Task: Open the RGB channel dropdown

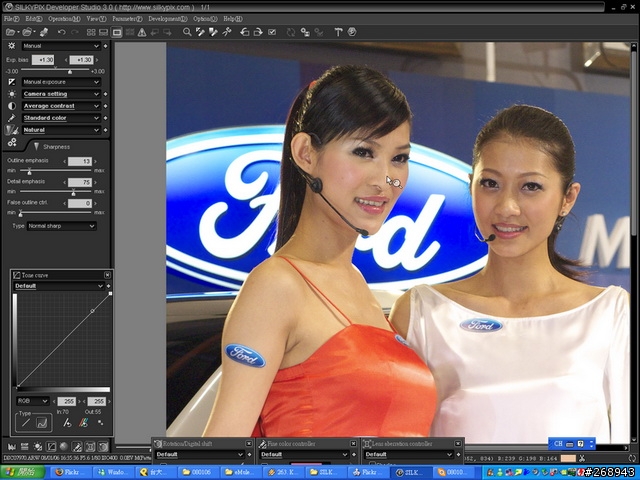Action: pos(33,401)
